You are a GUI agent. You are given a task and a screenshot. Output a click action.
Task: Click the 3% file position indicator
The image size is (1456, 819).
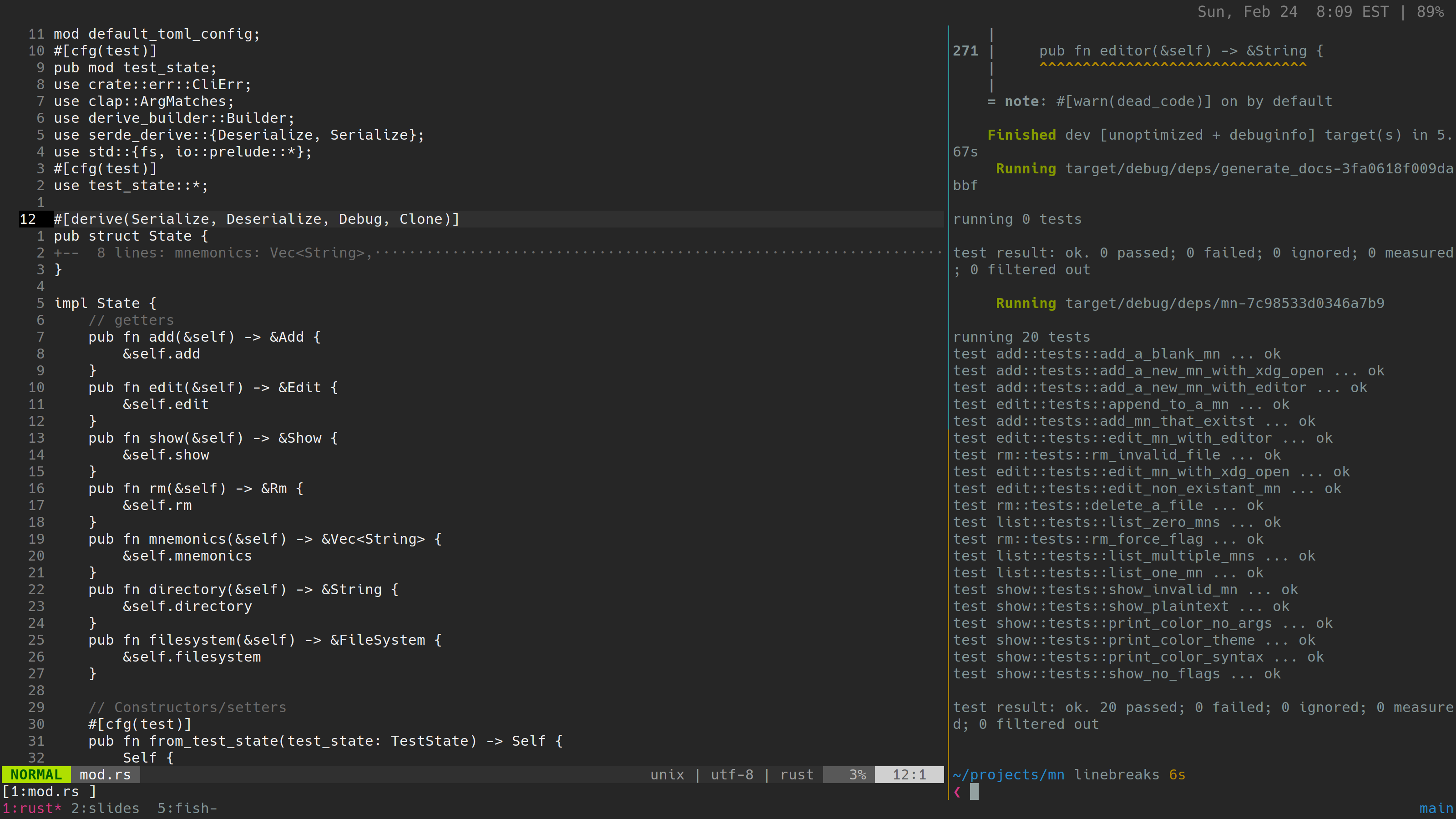tap(856, 774)
